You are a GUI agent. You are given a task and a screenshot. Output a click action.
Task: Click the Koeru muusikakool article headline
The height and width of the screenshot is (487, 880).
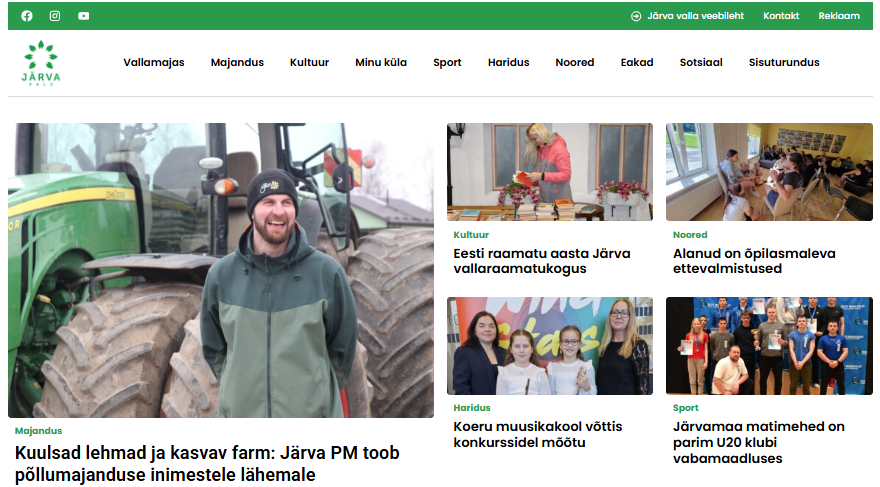point(537,434)
